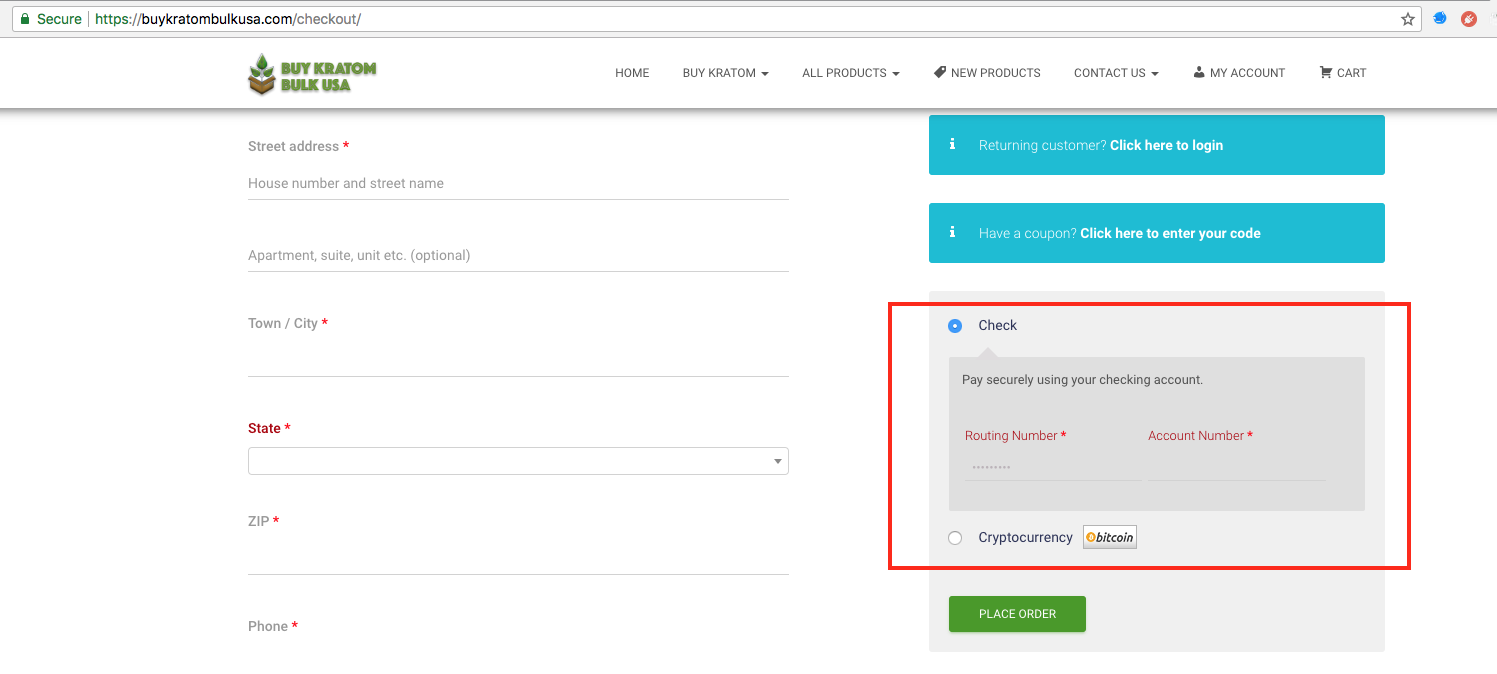Click the info icon beside Have a coupon
The image size is (1497, 674).
coord(953,233)
